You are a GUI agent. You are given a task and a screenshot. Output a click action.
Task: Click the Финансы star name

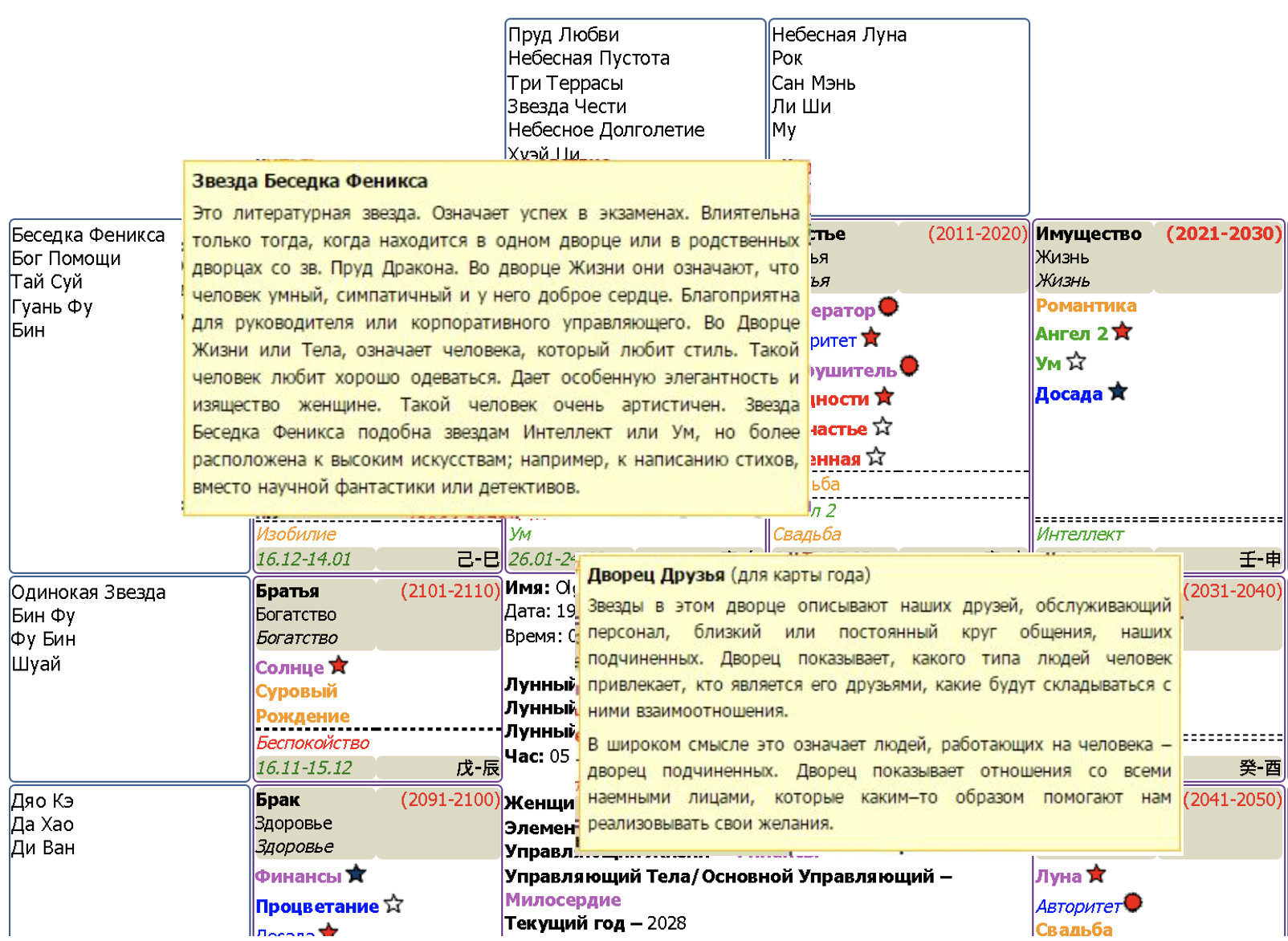pyautogui.click(x=299, y=877)
